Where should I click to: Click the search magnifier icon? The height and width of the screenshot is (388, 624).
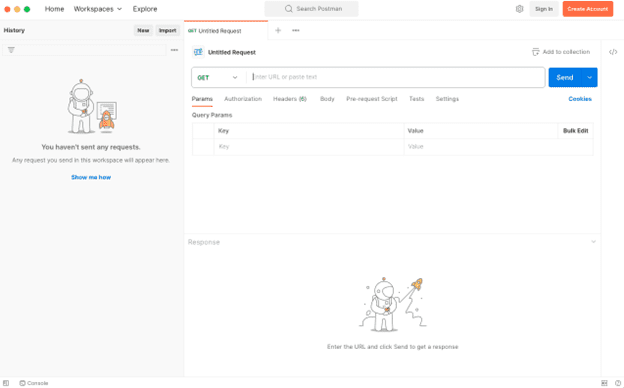pos(289,9)
